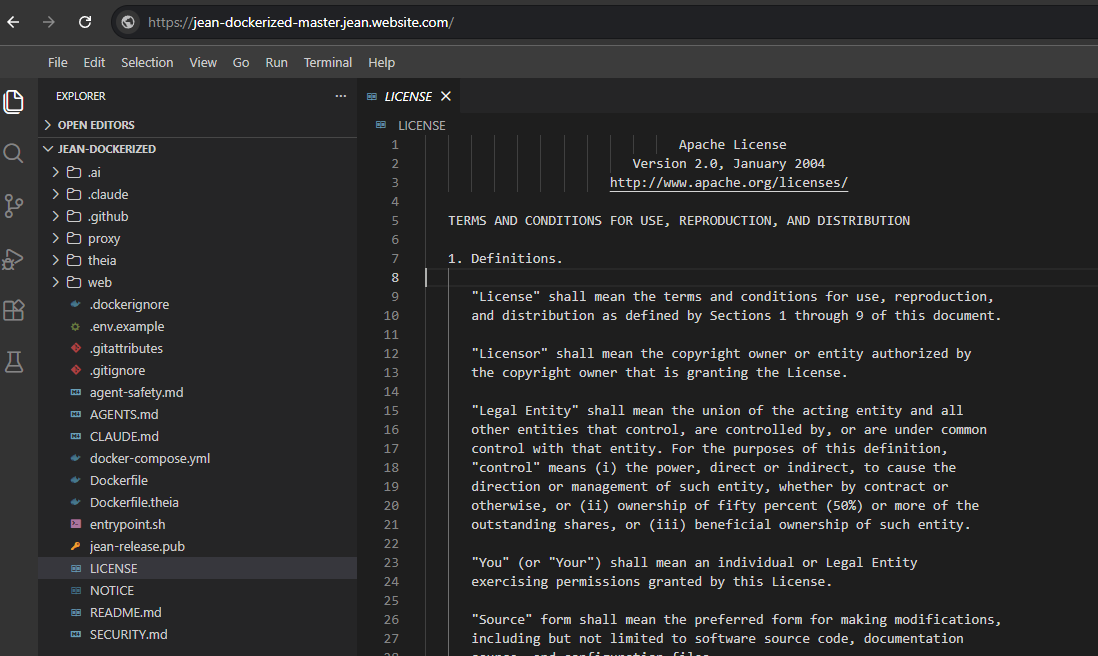The height and width of the screenshot is (656, 1098).
Task: Expand the .claude folder chevron
Action: click(x=55, y=194)
